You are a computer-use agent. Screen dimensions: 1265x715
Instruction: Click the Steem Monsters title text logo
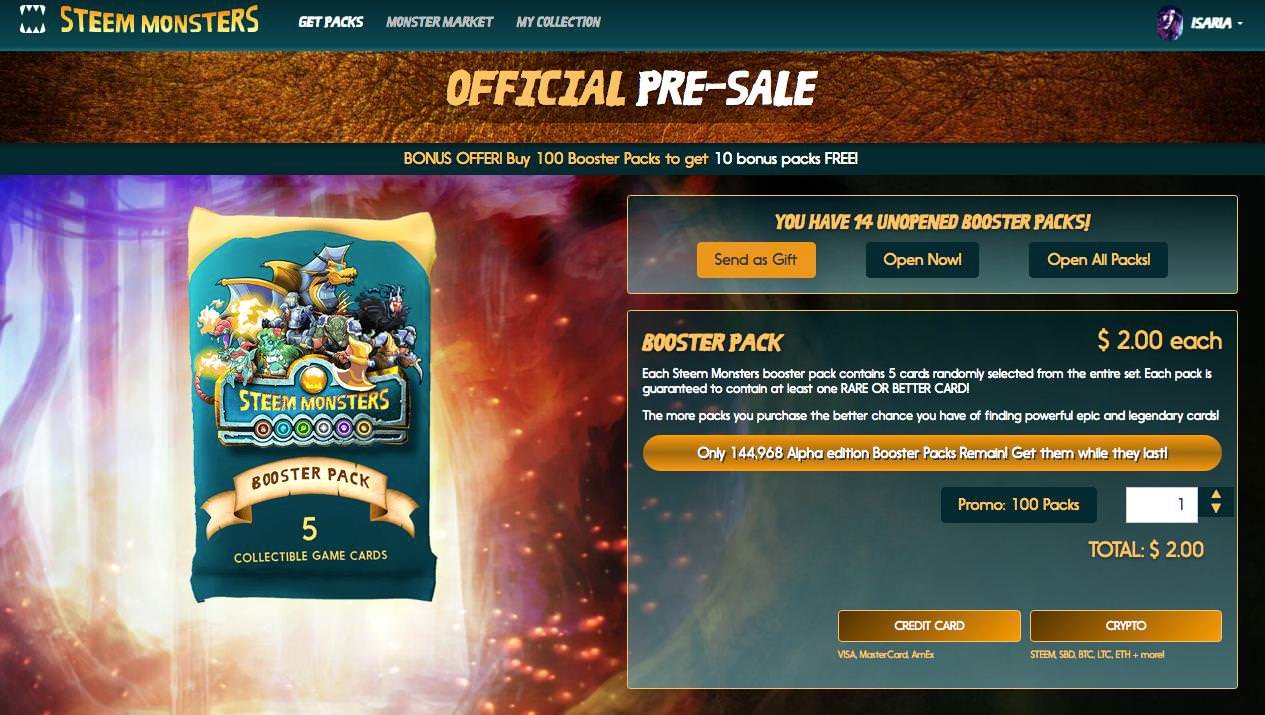tap(159, 20)
